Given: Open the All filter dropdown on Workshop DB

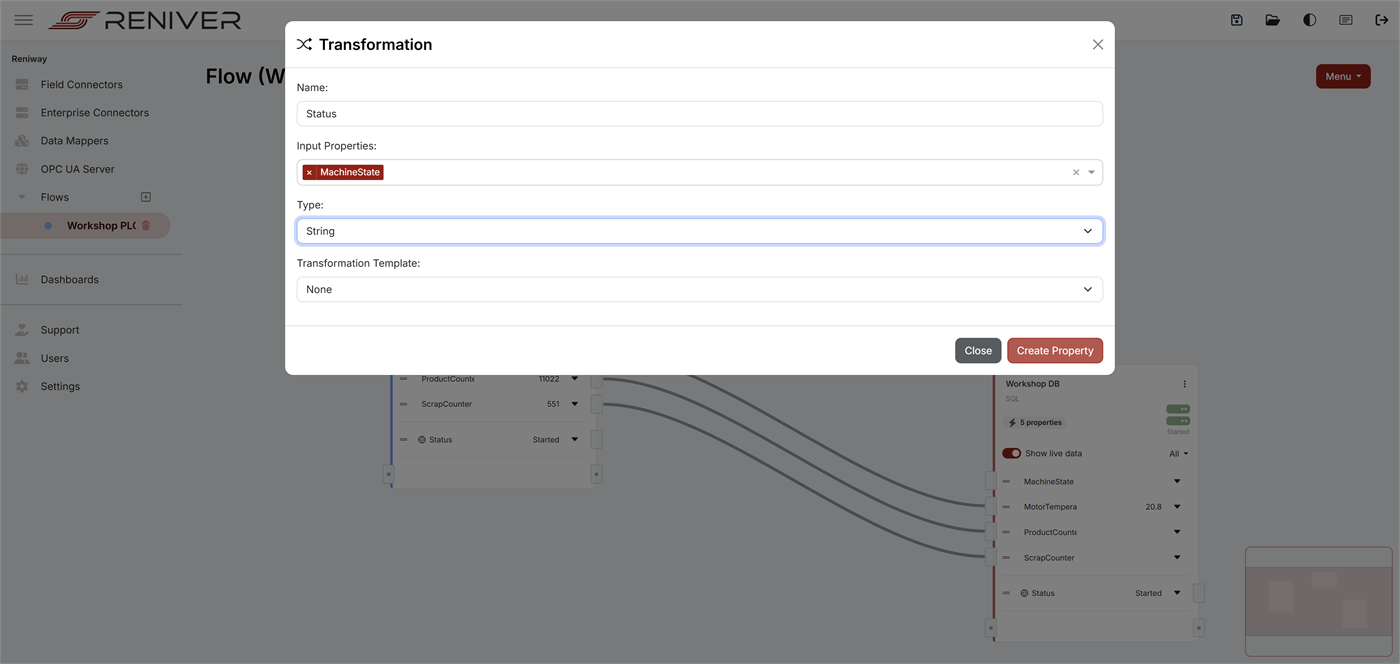Looking at the screenshot, I should (1176, 453).
